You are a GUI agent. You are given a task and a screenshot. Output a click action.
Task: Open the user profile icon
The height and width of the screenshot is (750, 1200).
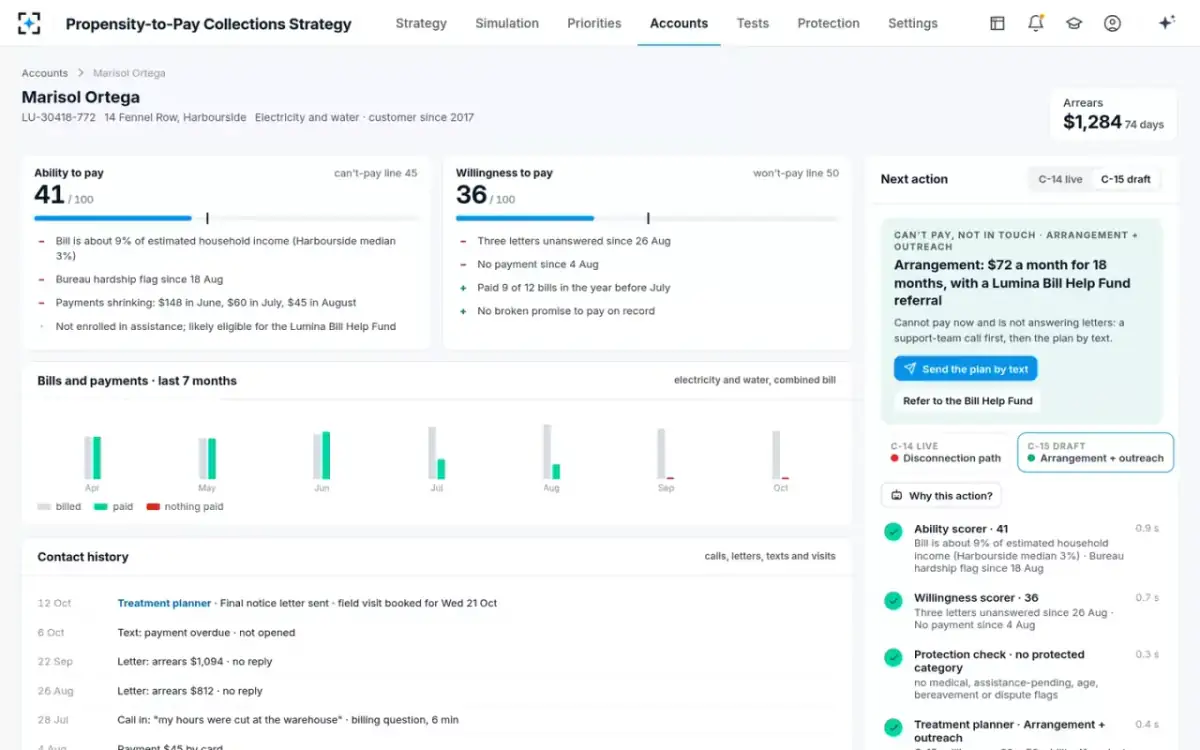1112,23
